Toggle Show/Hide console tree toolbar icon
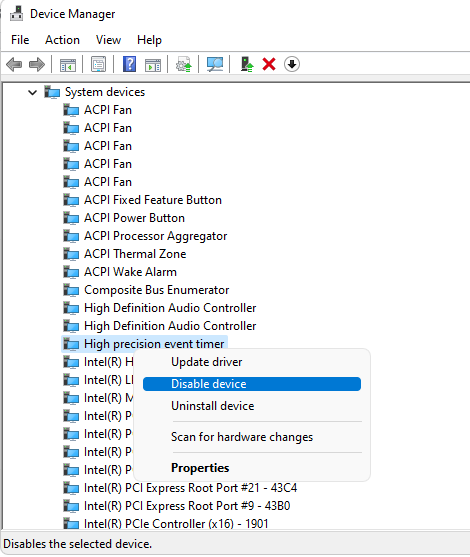Viewport: 470px width, 557px height. (x=67, y=65)
